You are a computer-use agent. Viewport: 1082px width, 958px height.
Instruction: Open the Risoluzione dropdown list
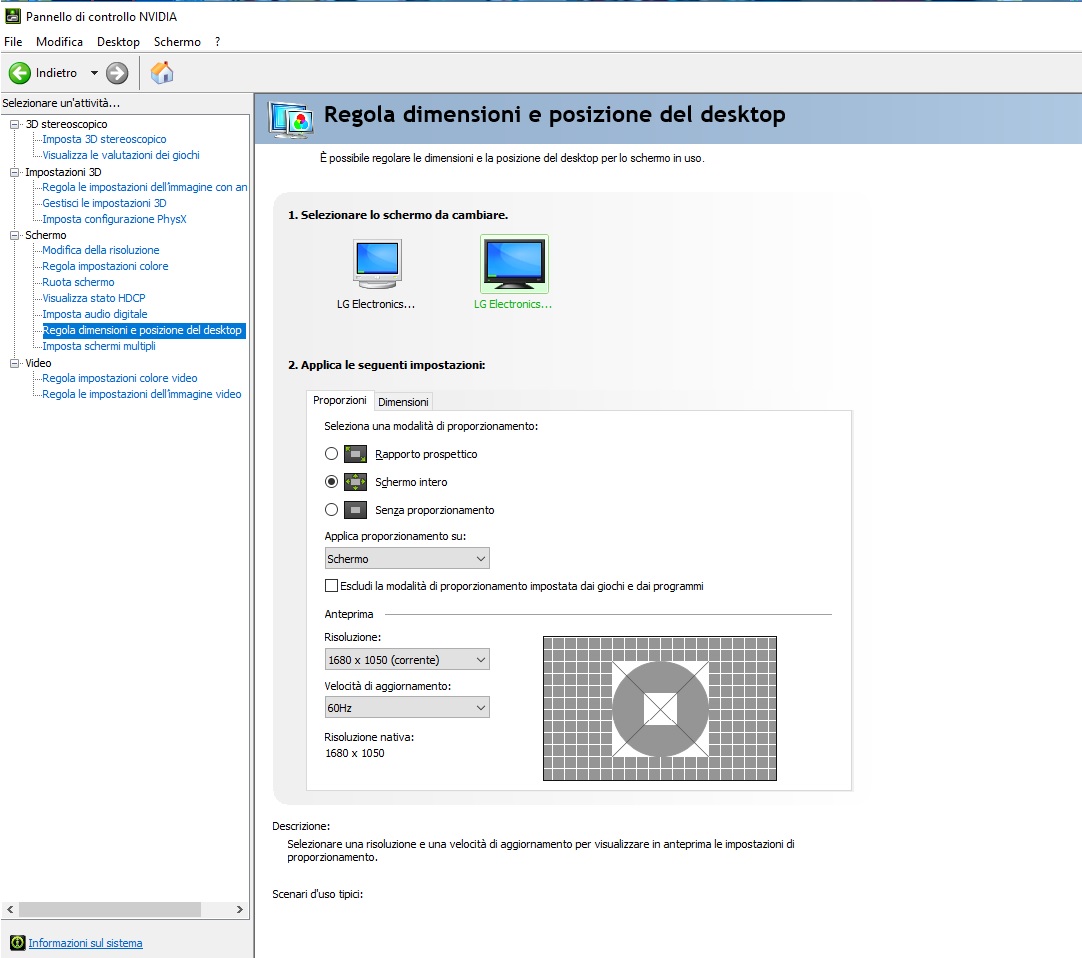407,660
